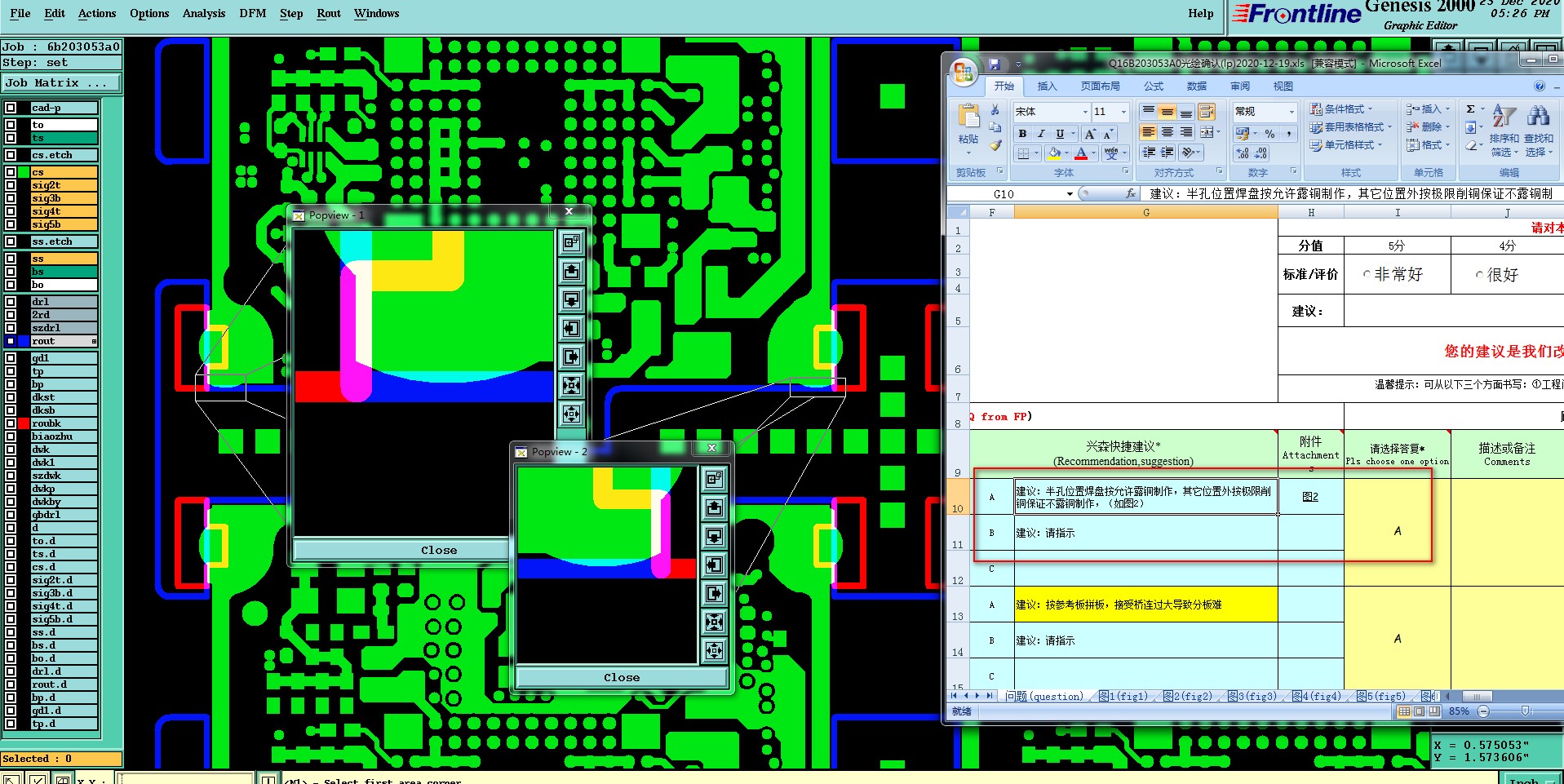Click the AutoSum sigma icon
Image resolution: width=1564 pixels, height=784 pixels.
click(1470, 109)
